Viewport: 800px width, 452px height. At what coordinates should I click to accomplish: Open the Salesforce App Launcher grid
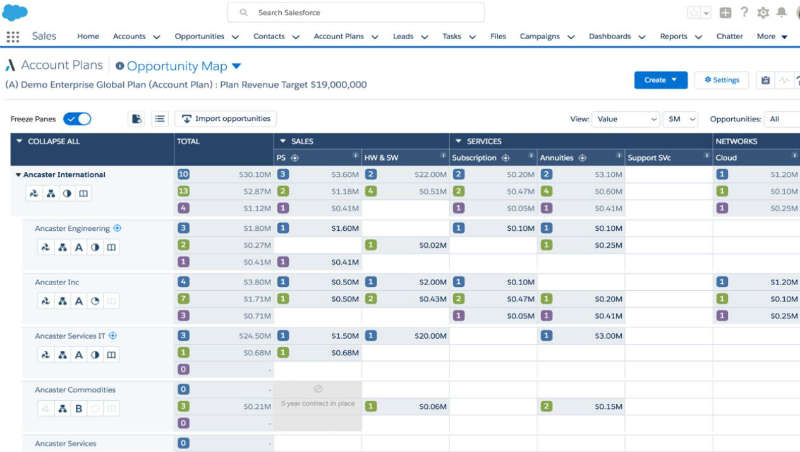pyautogui.click(x=13, y=36)
